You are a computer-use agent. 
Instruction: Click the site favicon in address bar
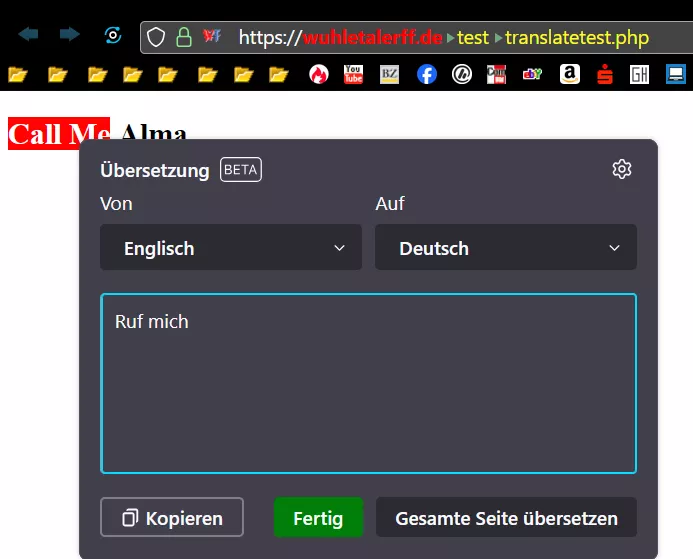pos(212,36)
